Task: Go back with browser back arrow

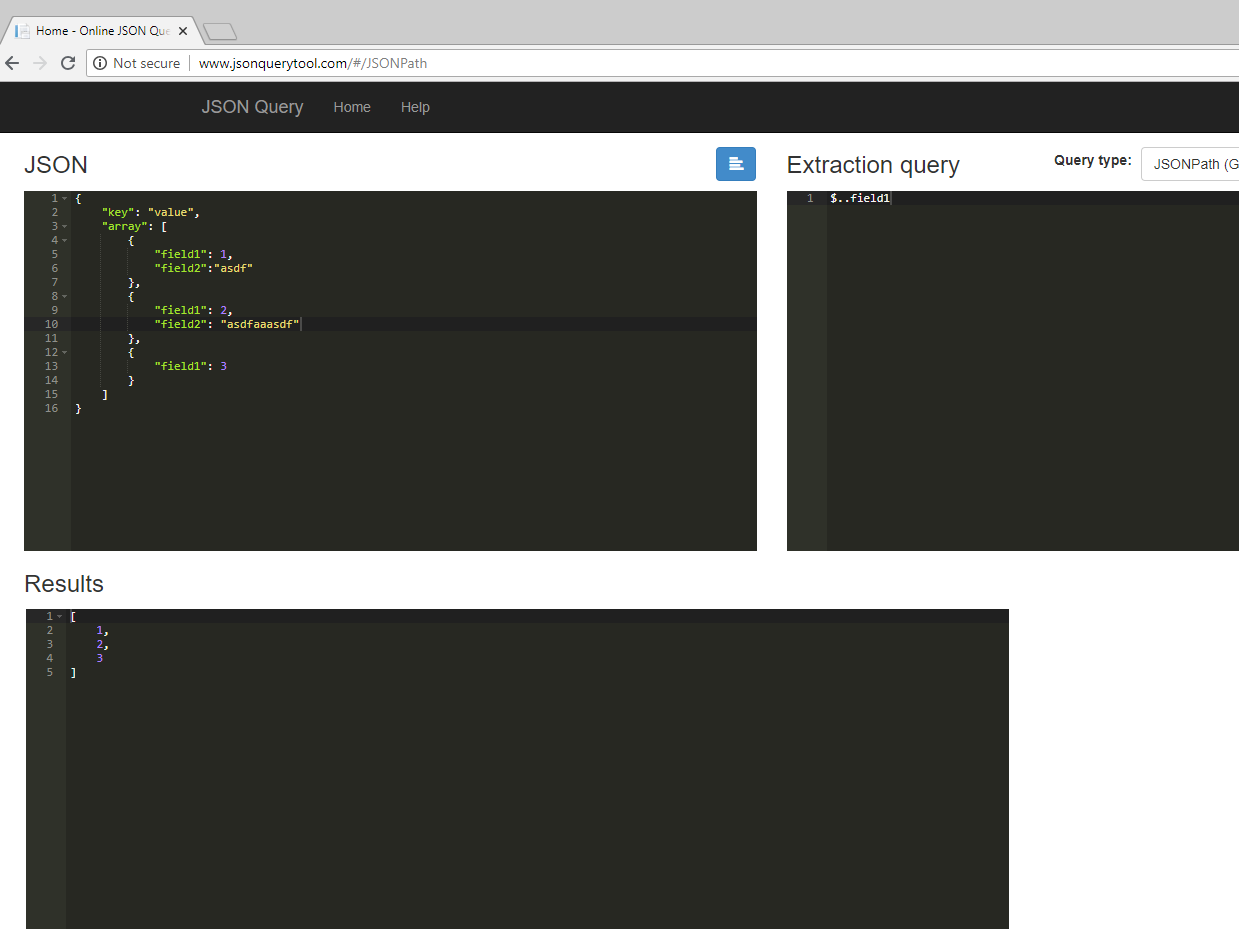Action: click(13, 63)
